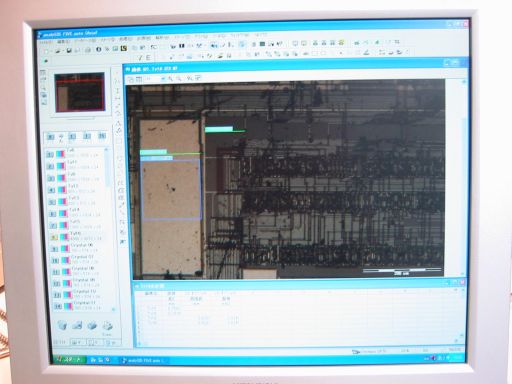
Task: Toggle the box icon beside Crystal 11 entry
Action: click(58, 306)
